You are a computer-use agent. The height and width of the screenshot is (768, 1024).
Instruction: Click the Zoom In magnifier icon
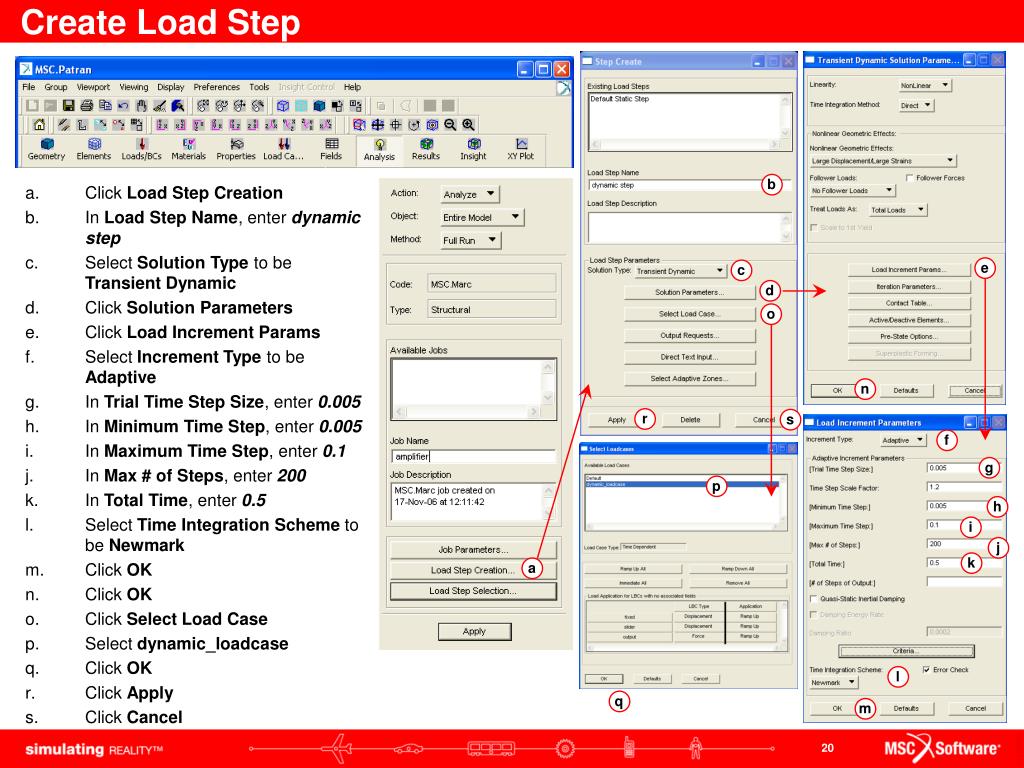pyautogui.click(x=468, y=124)
